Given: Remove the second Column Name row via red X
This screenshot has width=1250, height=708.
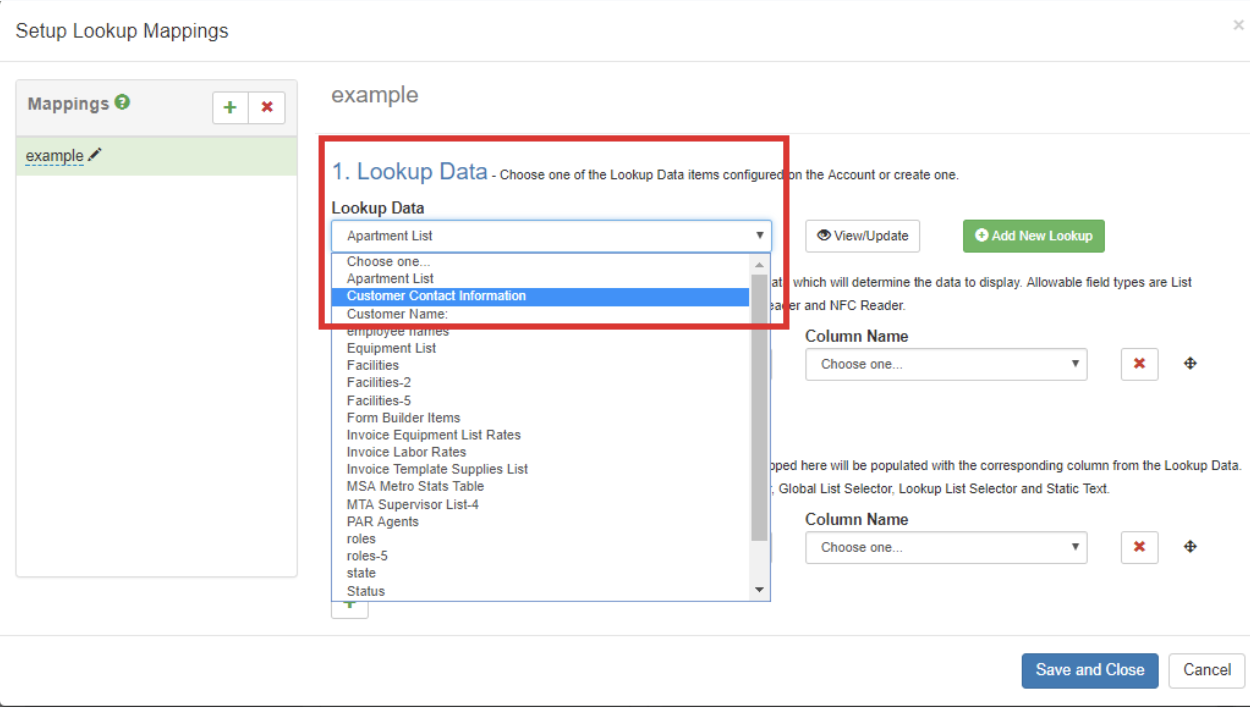Looking at the screenshot, I should (1139, 547).
